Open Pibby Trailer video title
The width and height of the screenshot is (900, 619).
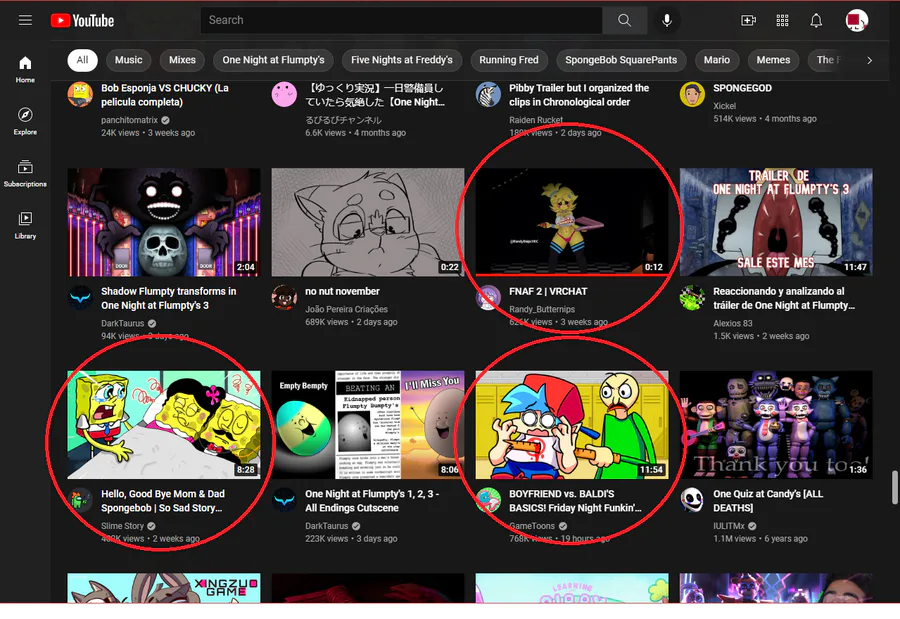pos(579,95)
